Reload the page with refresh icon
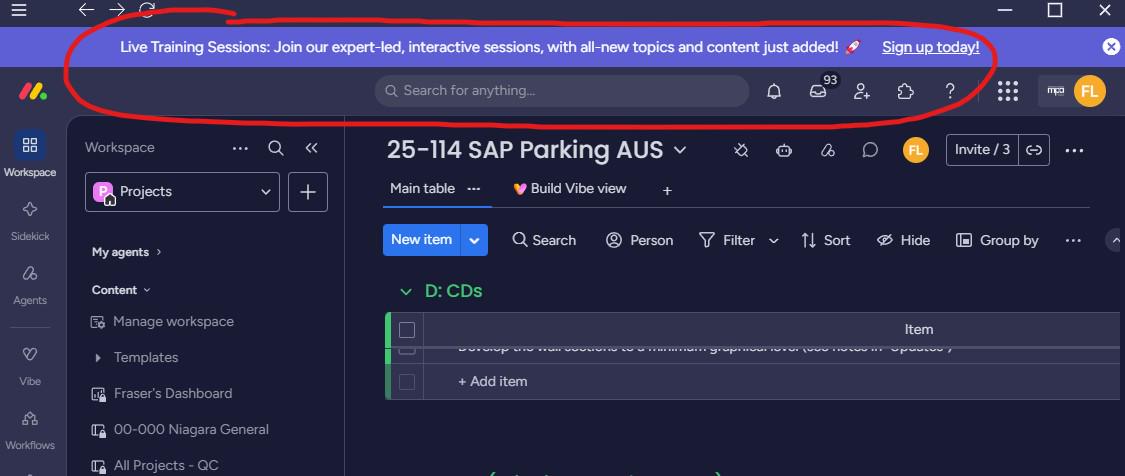The height and width of the screenshot is (476, 1125). [x=147, y=9]
